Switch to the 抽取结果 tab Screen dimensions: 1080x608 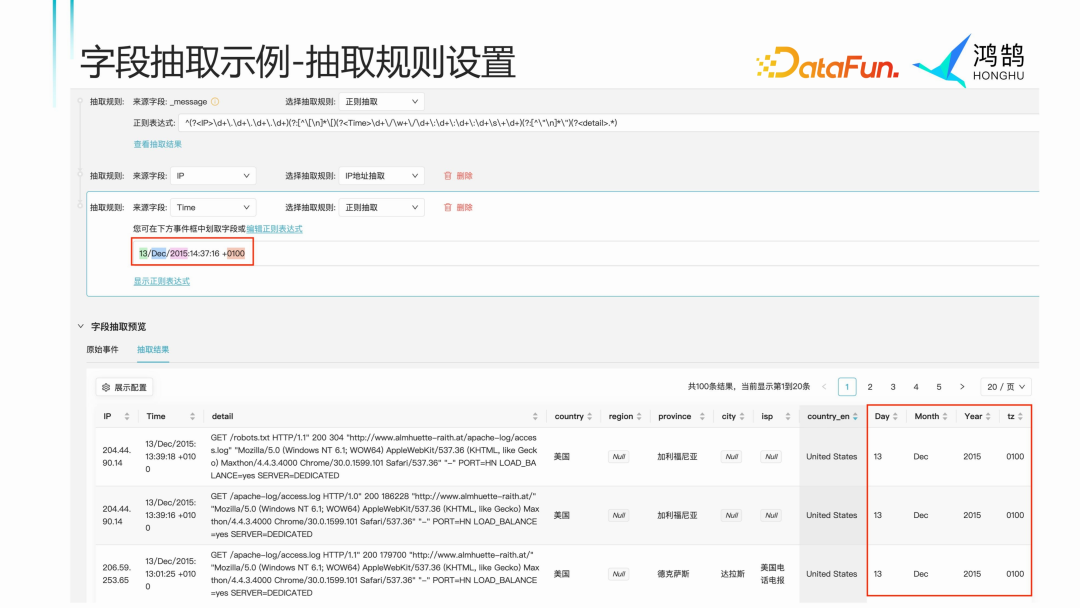tap(155, 350)
